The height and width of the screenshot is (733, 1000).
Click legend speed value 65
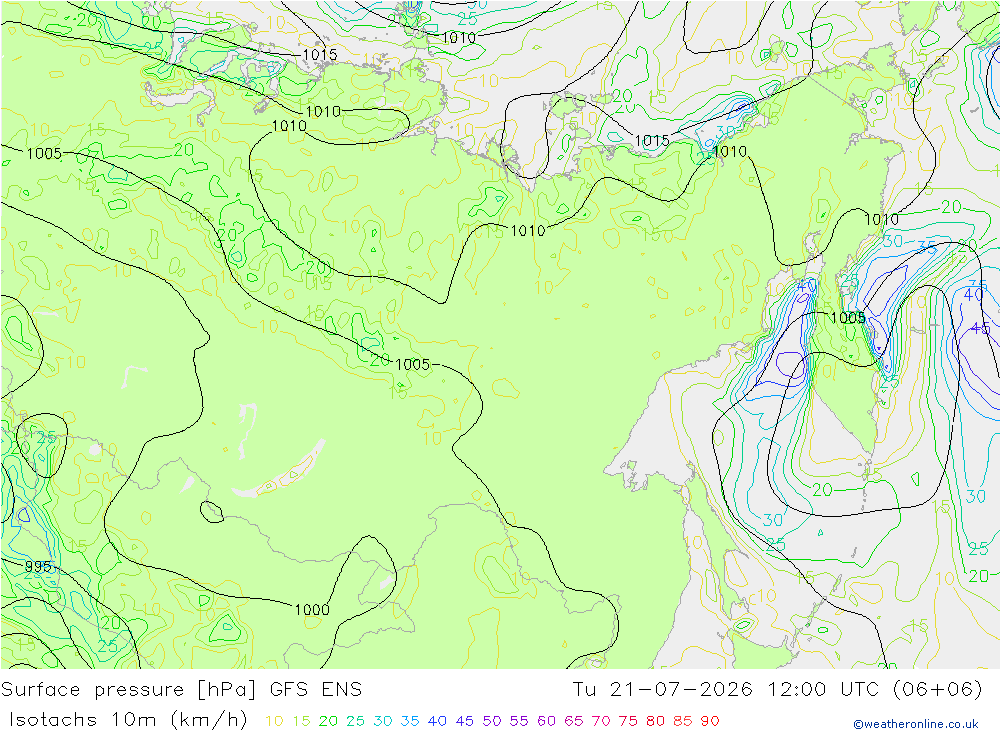pos(573,721)
